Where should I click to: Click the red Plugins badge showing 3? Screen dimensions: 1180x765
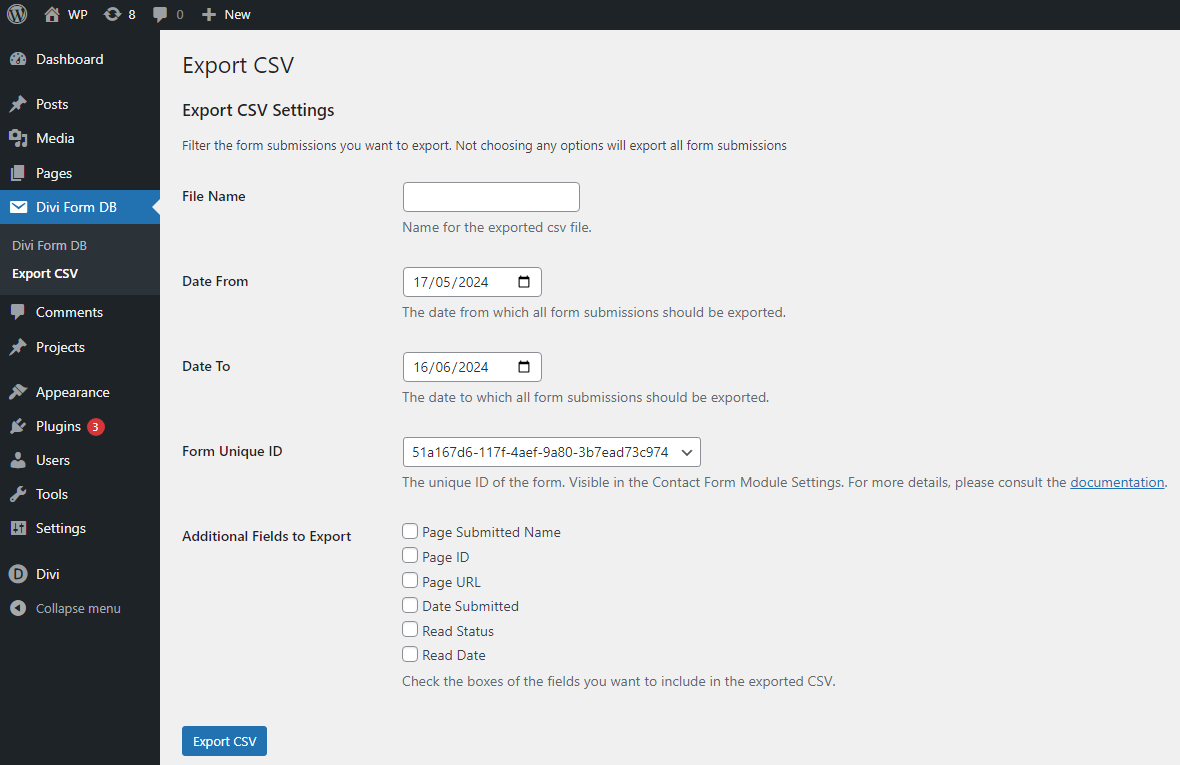click(x=96, y=427)
